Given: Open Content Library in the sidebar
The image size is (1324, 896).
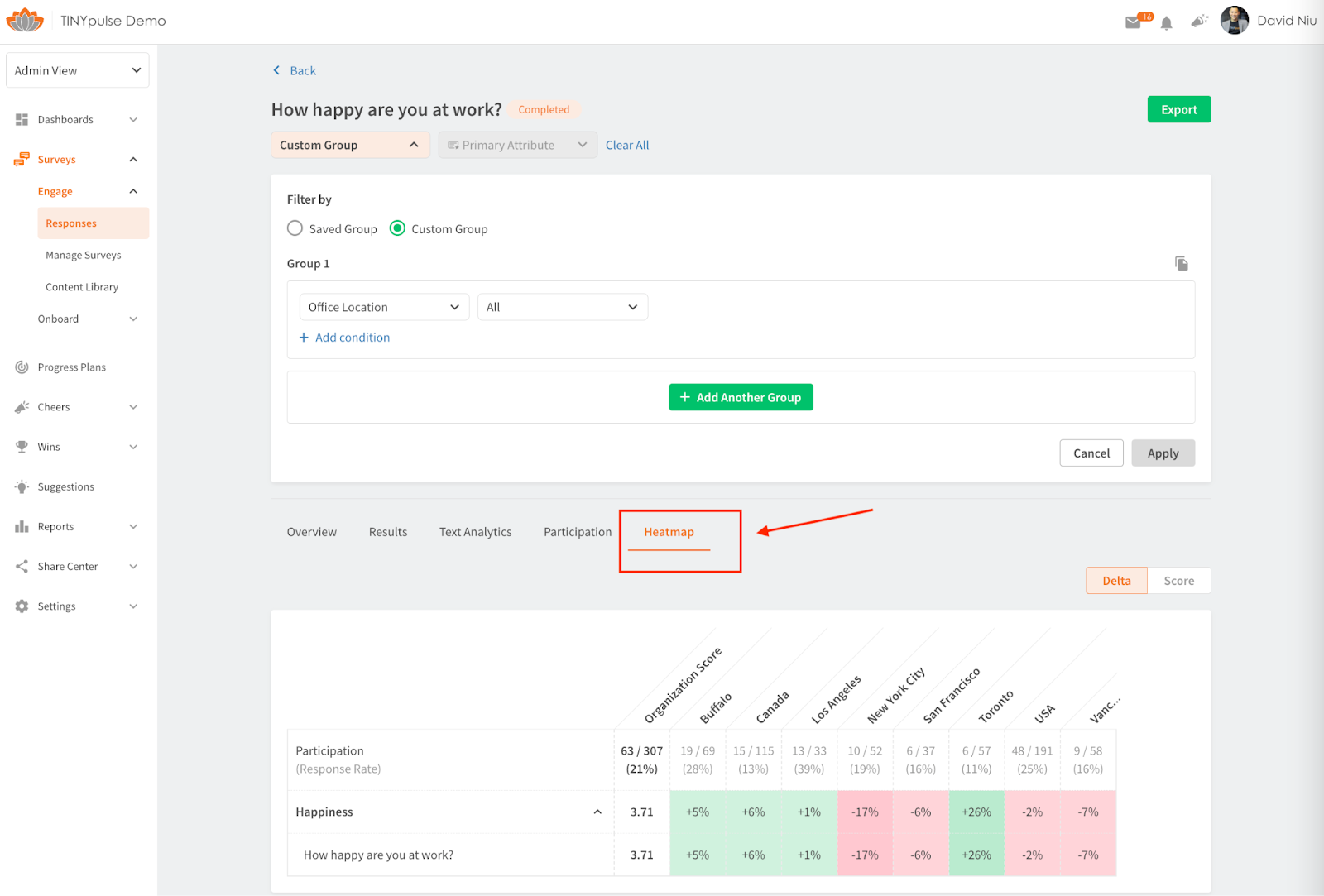Looking at the screenshot, I should click(82, 287).
